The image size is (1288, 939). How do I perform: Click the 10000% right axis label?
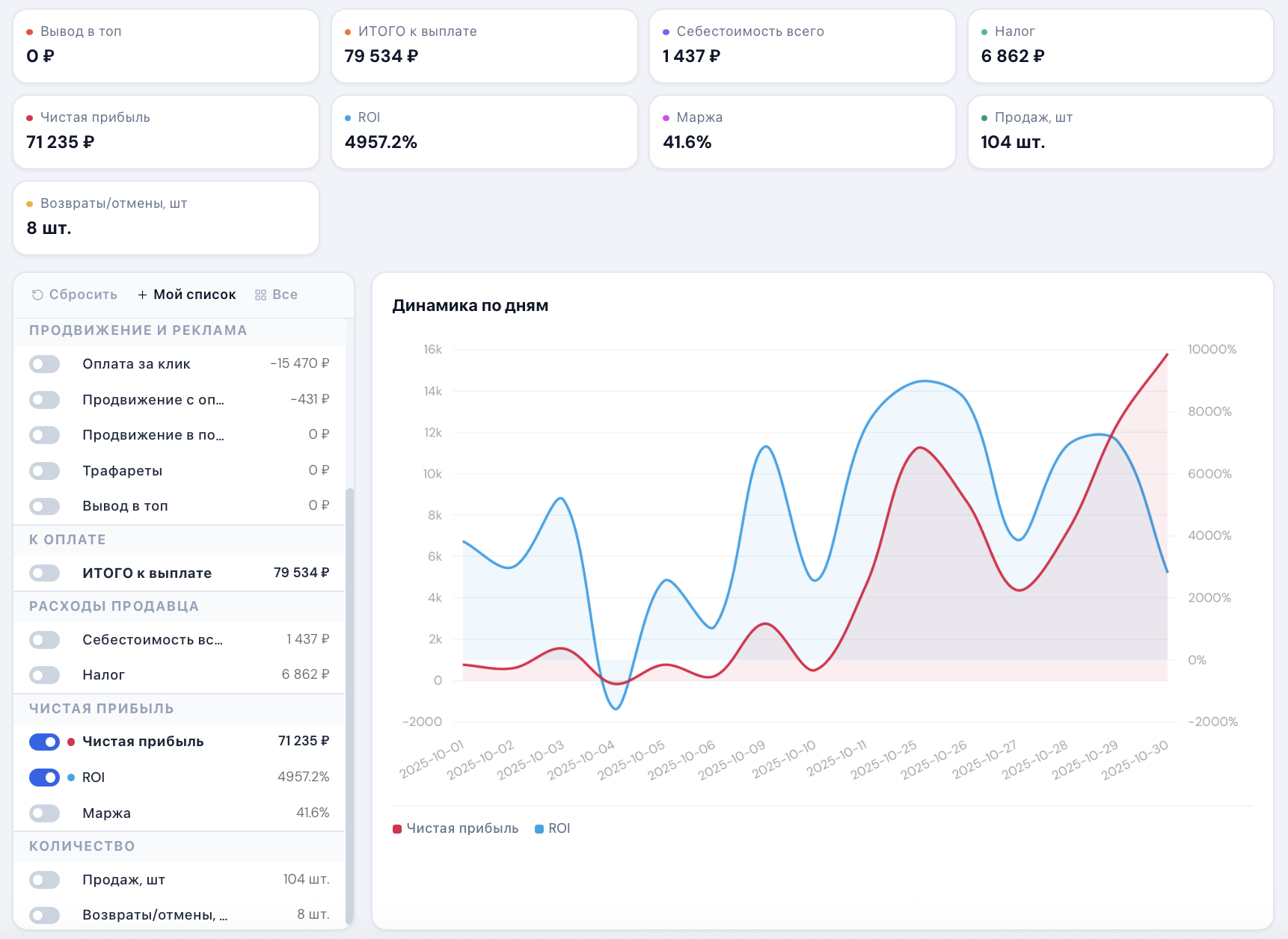click(1212, 349)
